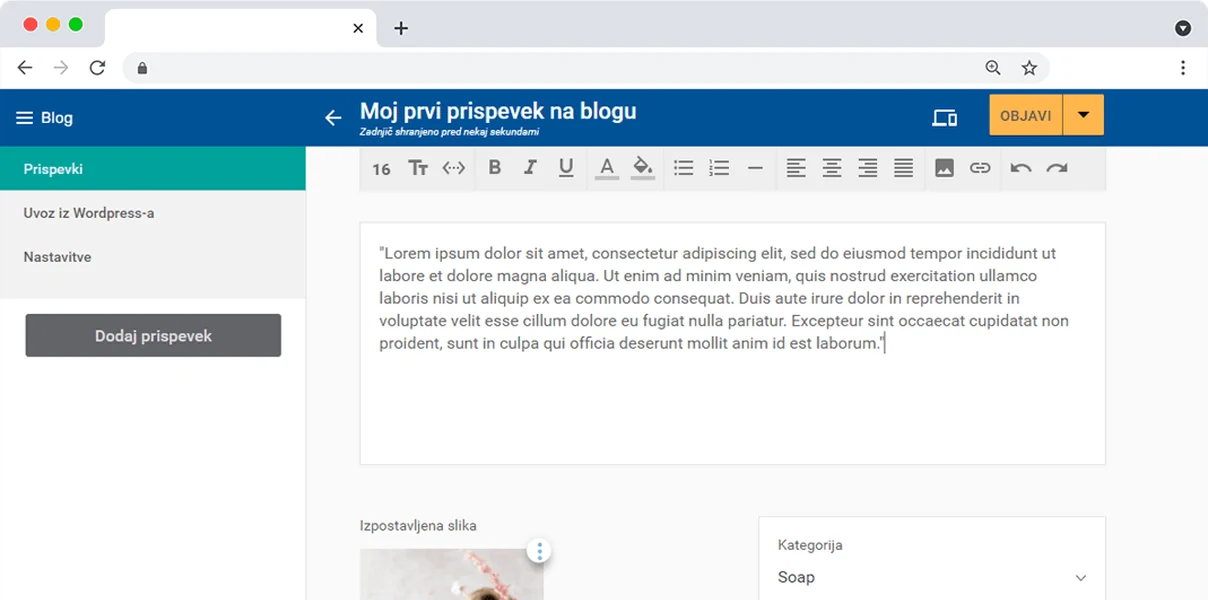
Task: Open the browser three-dot menu
Action: point(1183,68)
